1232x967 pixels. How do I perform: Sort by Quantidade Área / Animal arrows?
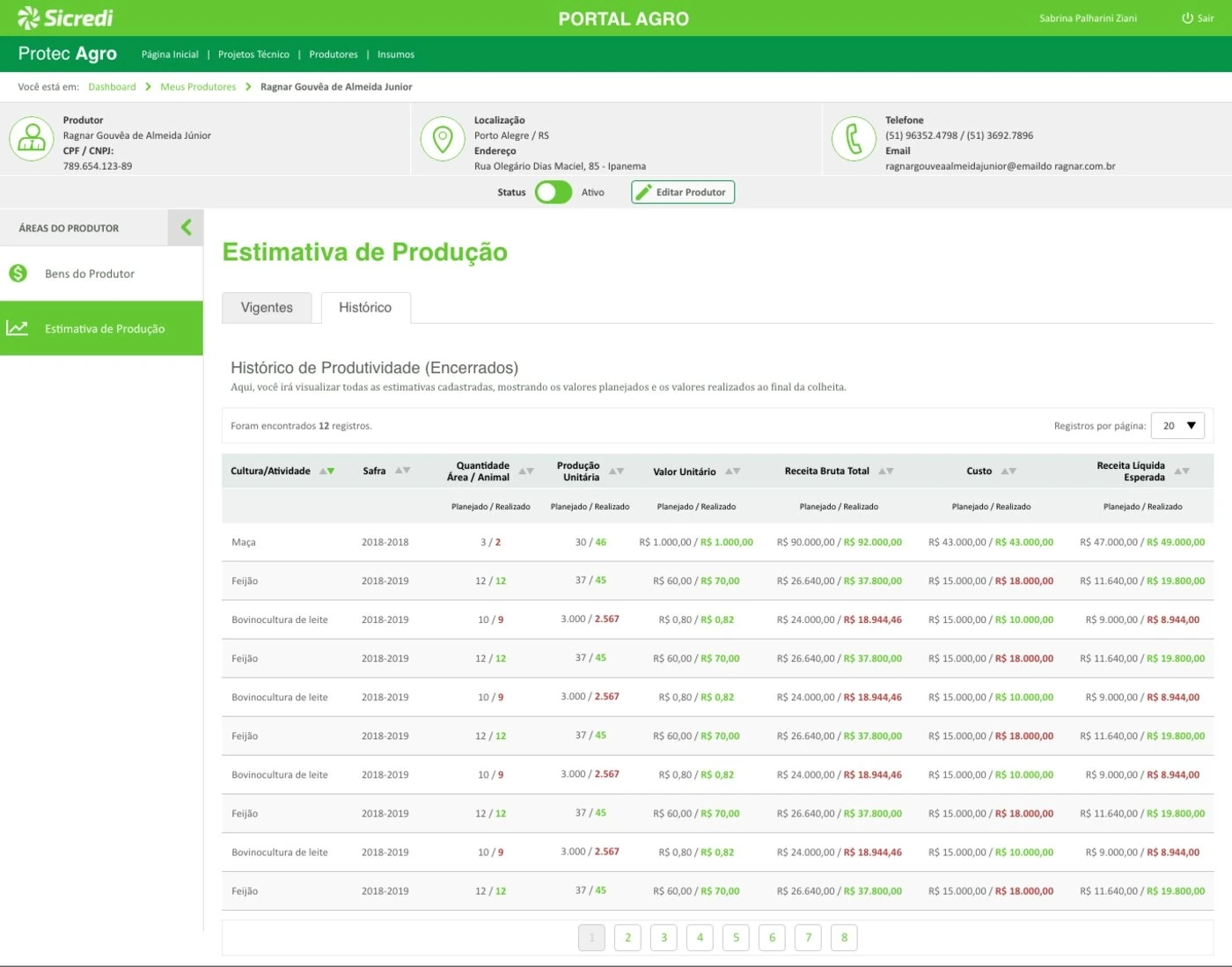click(526, 472)
